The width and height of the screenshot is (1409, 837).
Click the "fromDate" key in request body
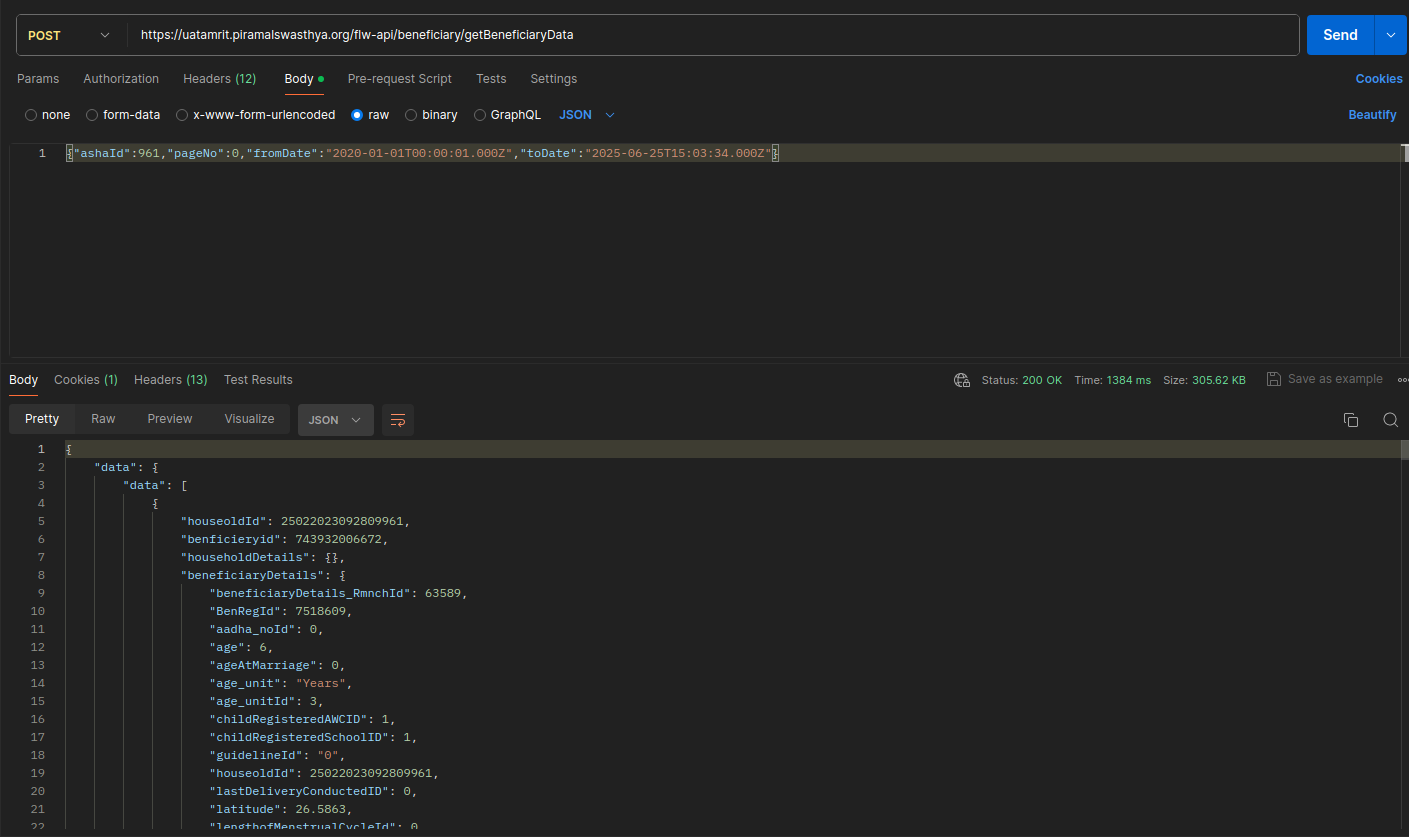click(281, 153)
